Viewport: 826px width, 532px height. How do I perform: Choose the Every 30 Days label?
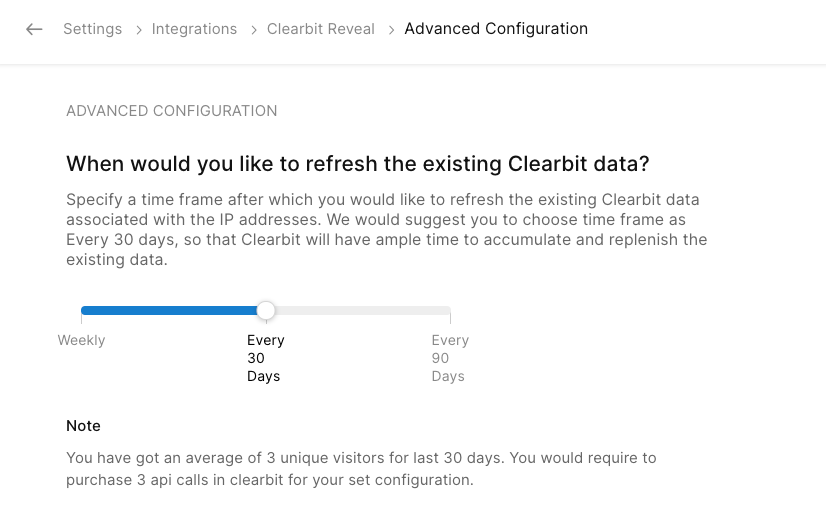[x=265, y=358]
